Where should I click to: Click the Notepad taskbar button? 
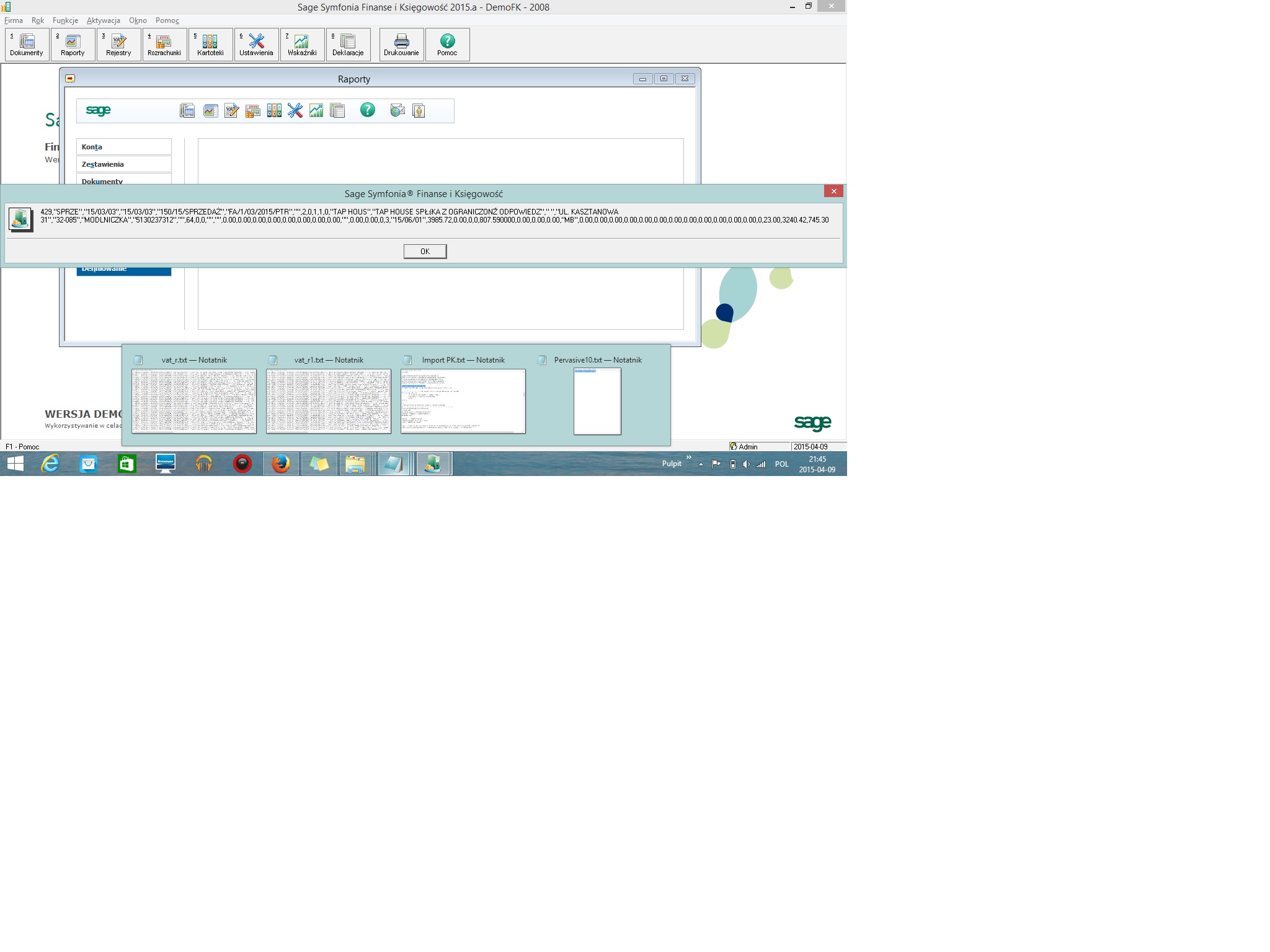point(394,464)
